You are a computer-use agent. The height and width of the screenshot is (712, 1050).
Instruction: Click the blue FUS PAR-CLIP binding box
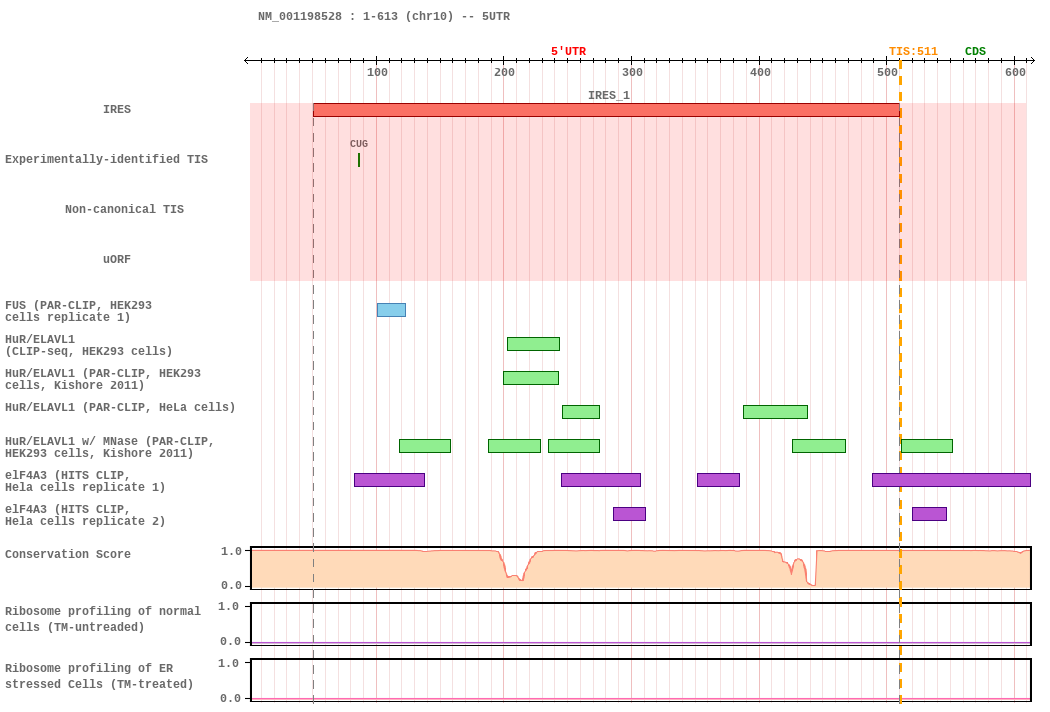(x=391, y=310)
